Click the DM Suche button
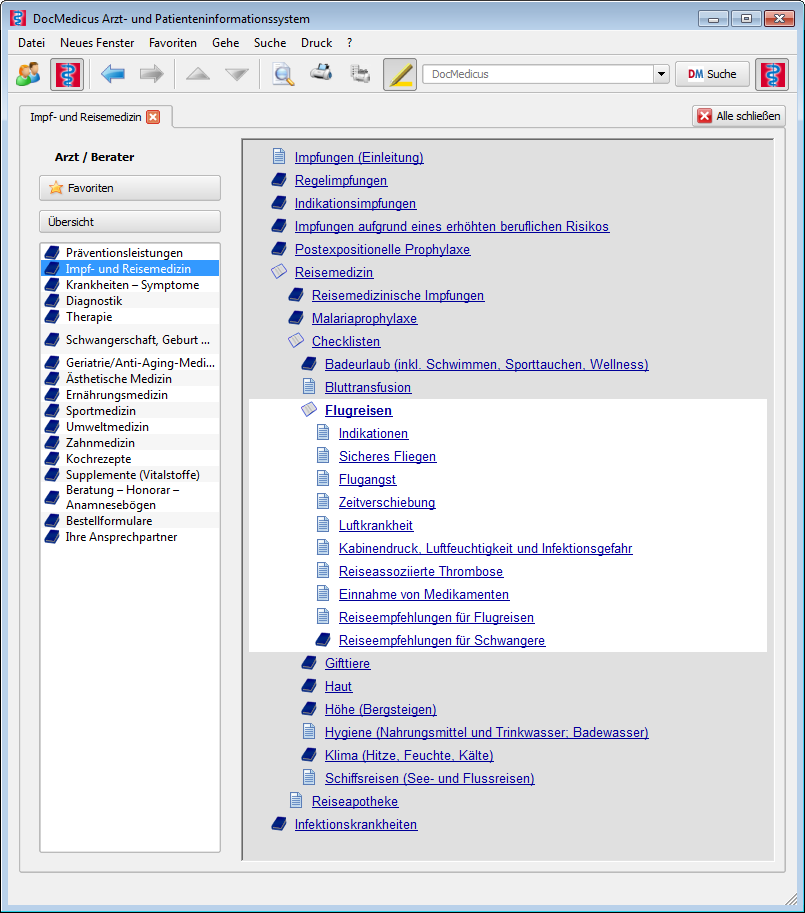Viewport: 805px width, 913px height. pyautogui.click(x=712, y=74)
